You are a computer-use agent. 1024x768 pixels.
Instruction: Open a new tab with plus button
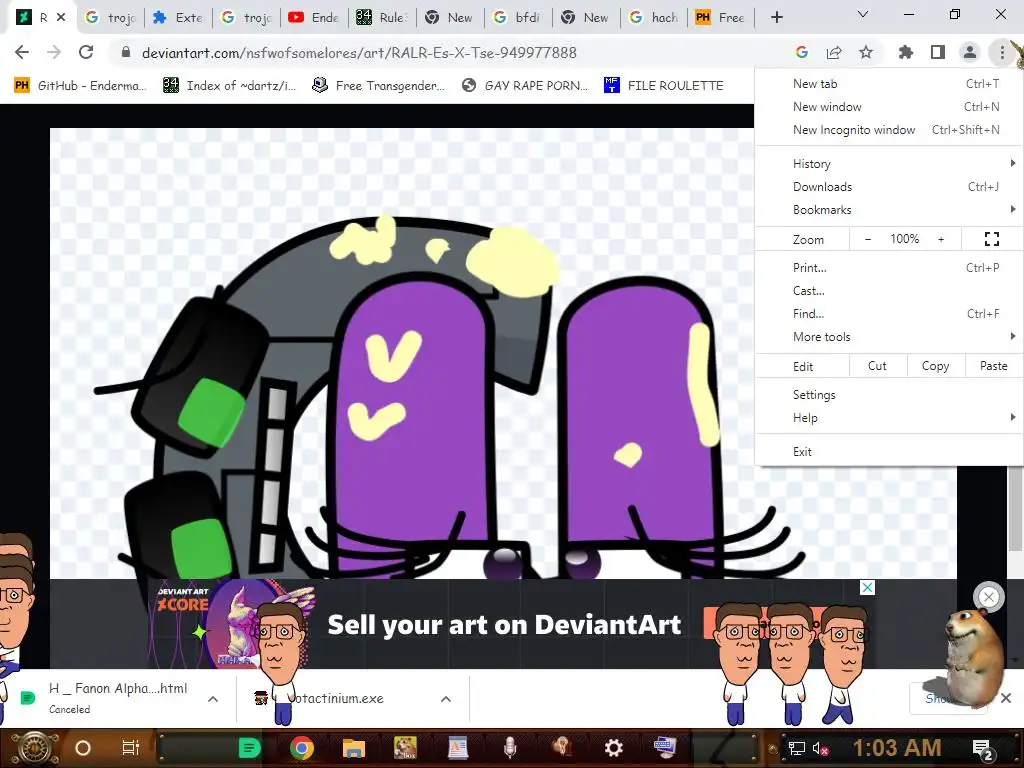coord(776,18)
